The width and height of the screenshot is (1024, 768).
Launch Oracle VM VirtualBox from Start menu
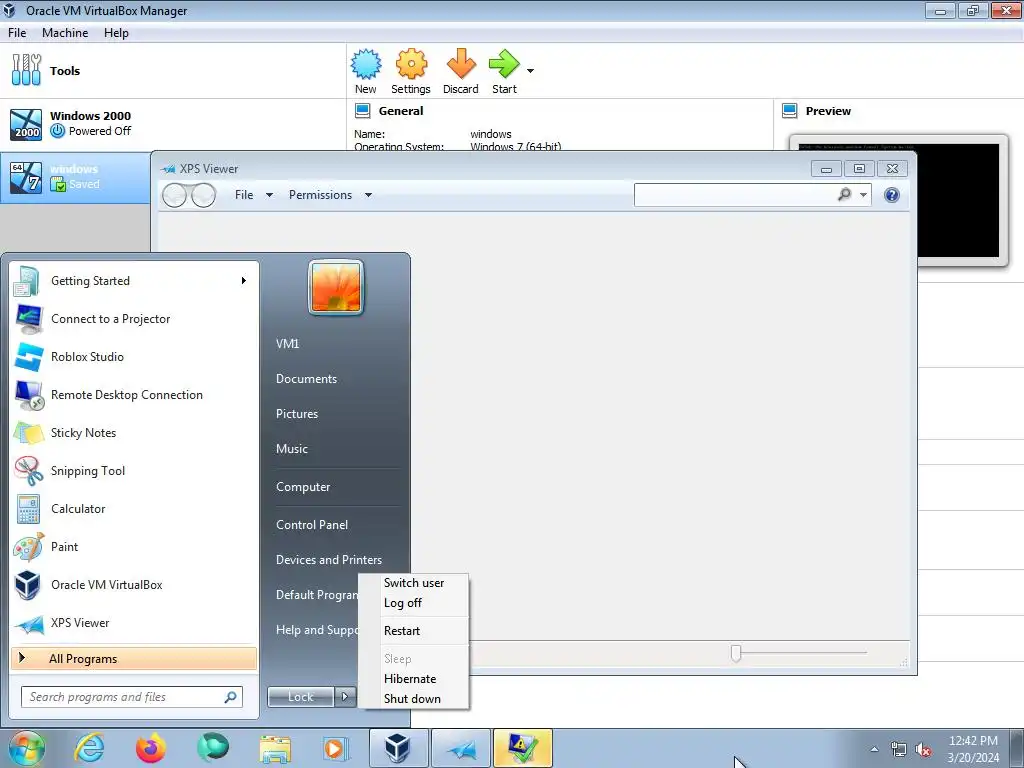pyautogui.click(x=134, y=584)
